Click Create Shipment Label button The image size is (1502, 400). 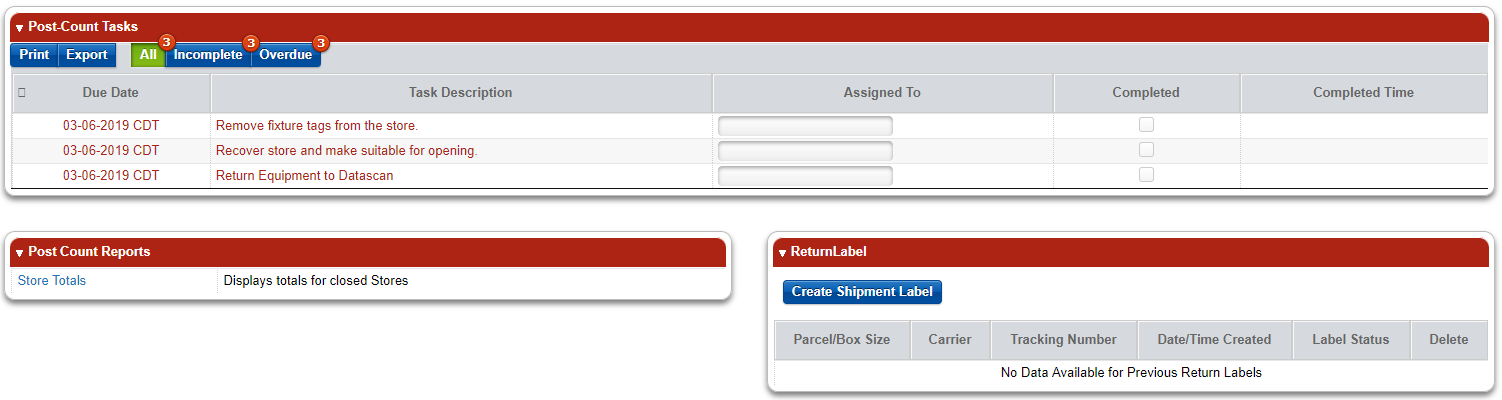[x=862, y=292]
